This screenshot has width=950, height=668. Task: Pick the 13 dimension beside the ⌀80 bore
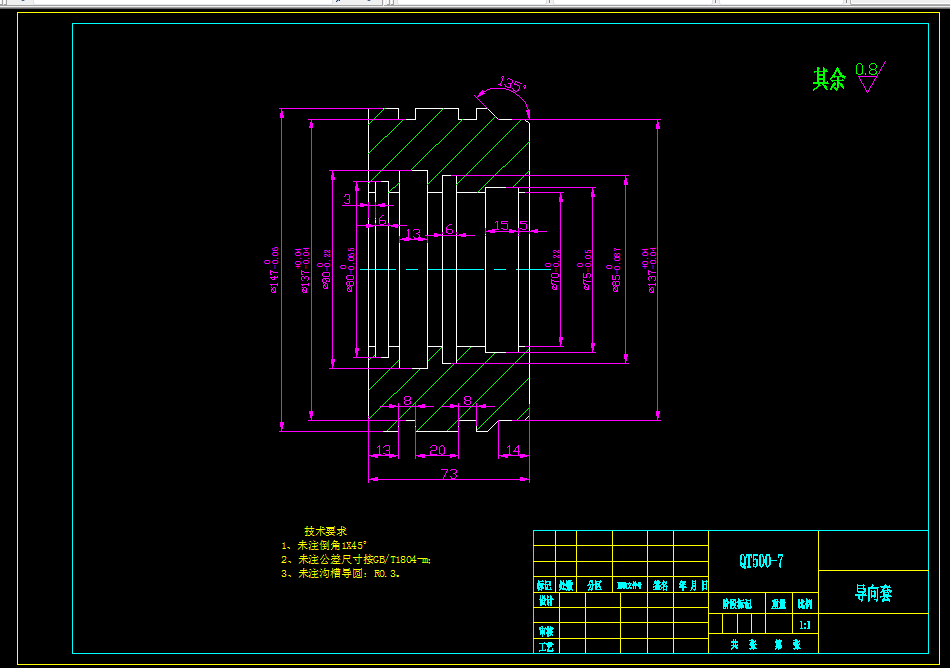click(413, 233)
